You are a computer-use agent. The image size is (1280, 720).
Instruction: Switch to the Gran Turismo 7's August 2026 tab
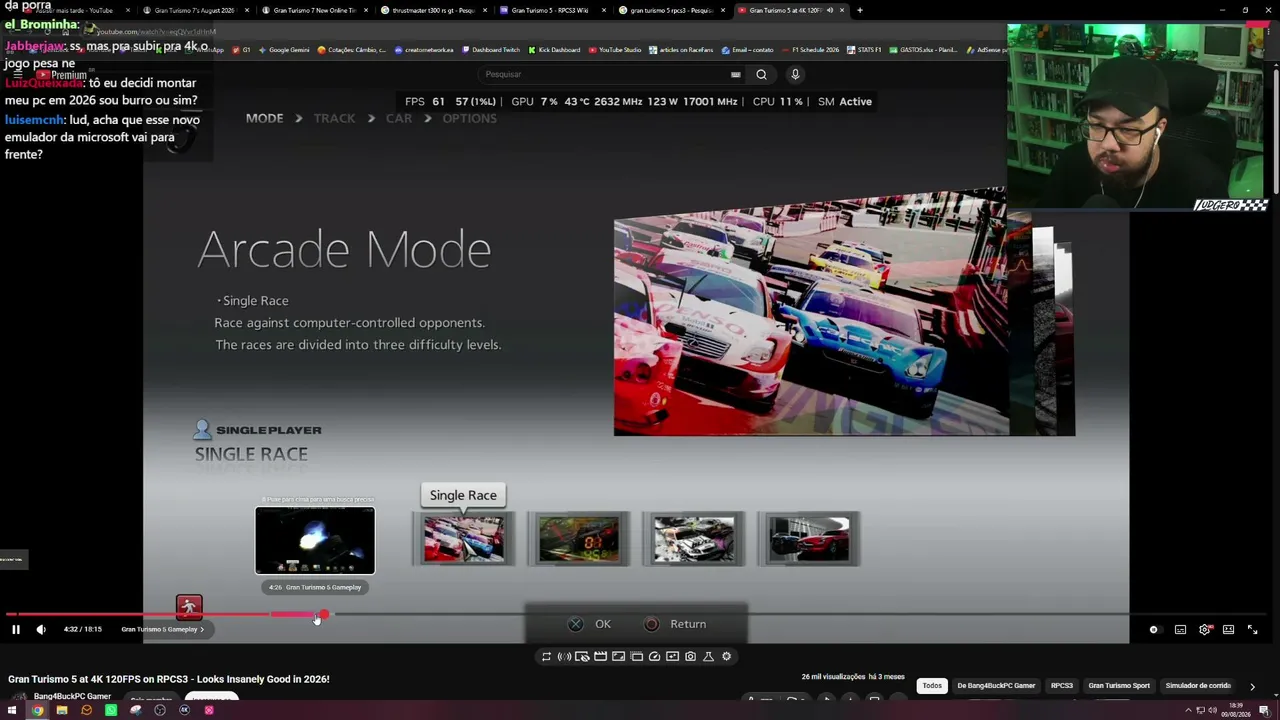[194, 10]
